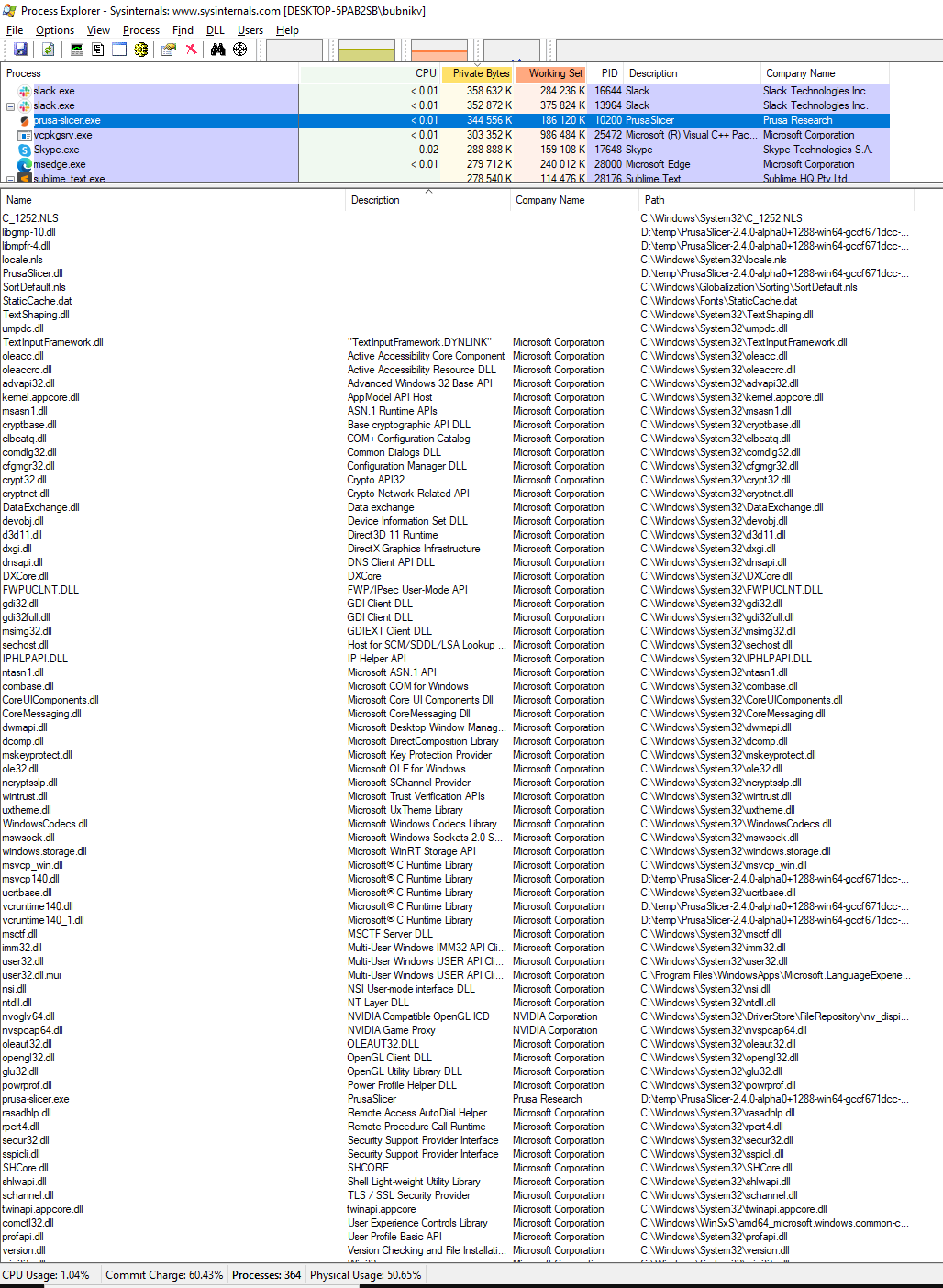Collapse the sublime_text.exe tree node

[x=10, y=178]
